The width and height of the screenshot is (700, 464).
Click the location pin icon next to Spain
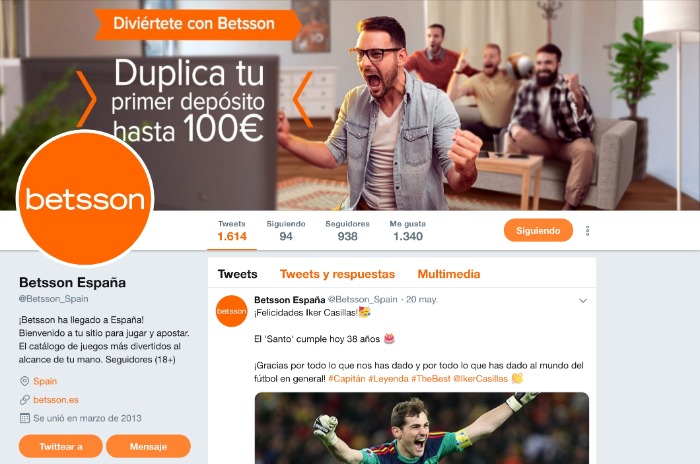pyautogui.click(x=25, y=381)
